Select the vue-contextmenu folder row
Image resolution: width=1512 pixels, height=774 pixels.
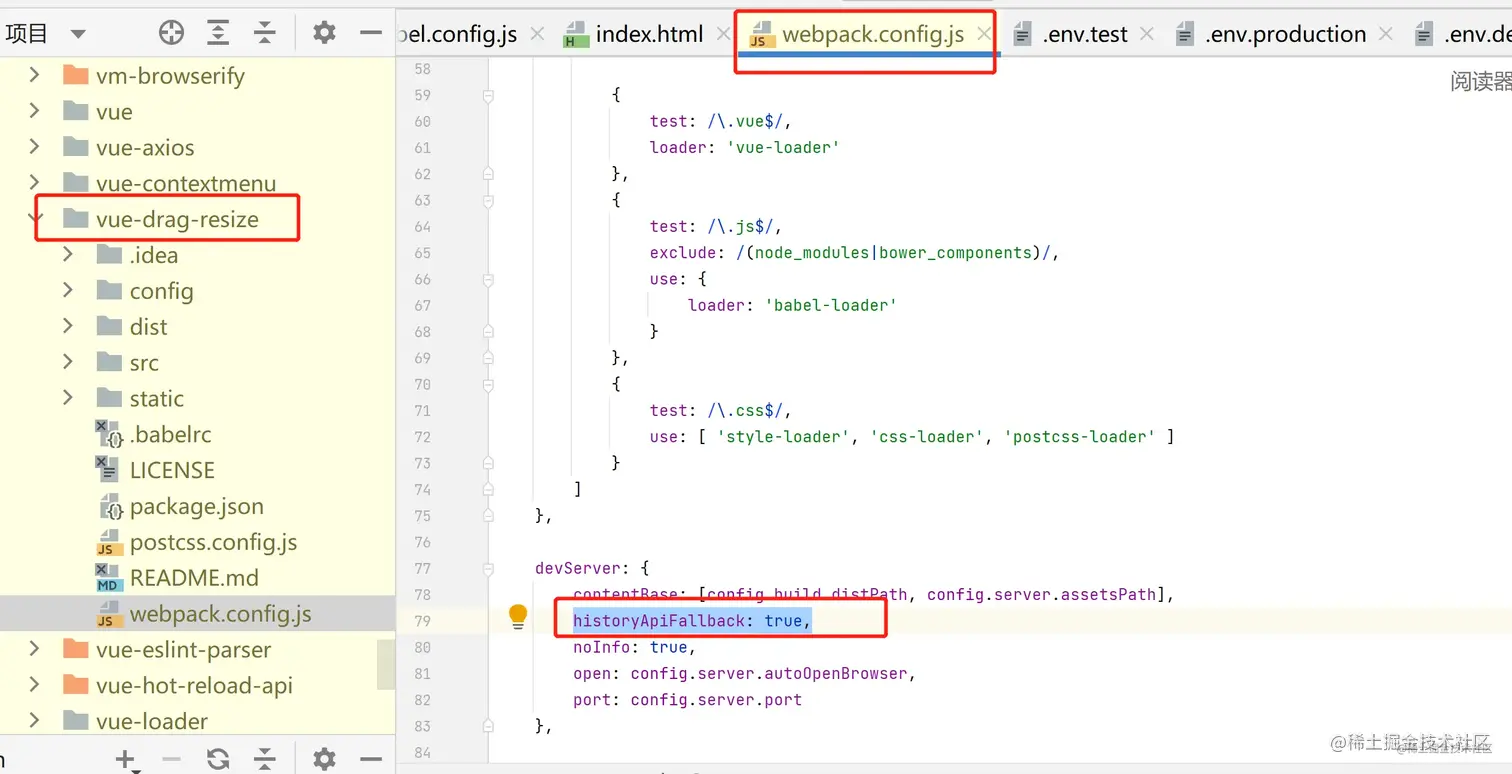pyautogui.click(x=198, y=183)
